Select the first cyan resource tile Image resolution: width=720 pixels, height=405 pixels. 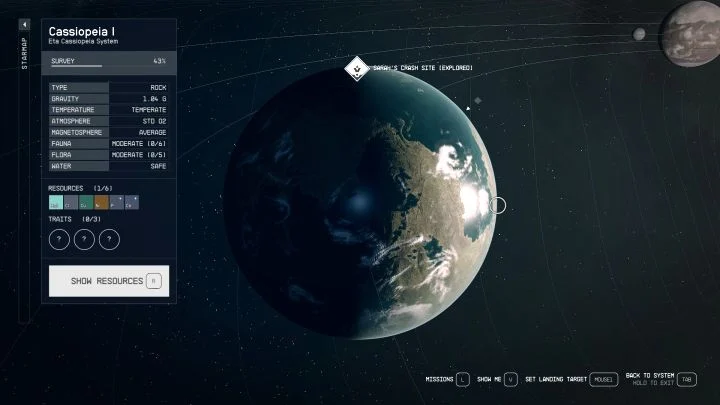click(56, 203)
